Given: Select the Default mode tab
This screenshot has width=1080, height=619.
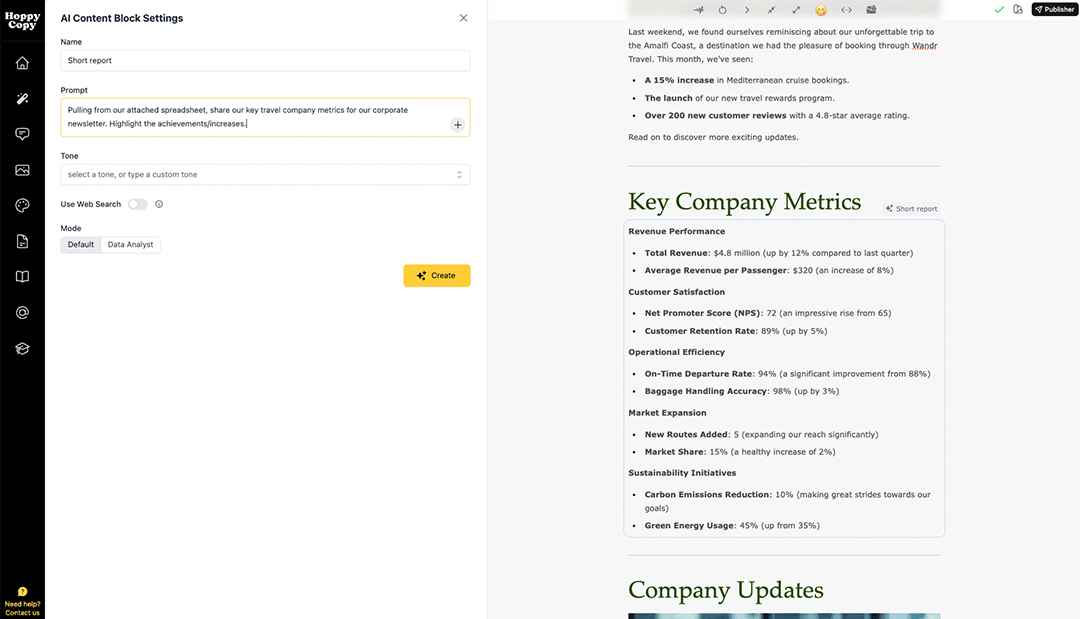Looking at the screenshot, I should pos(81,244).
